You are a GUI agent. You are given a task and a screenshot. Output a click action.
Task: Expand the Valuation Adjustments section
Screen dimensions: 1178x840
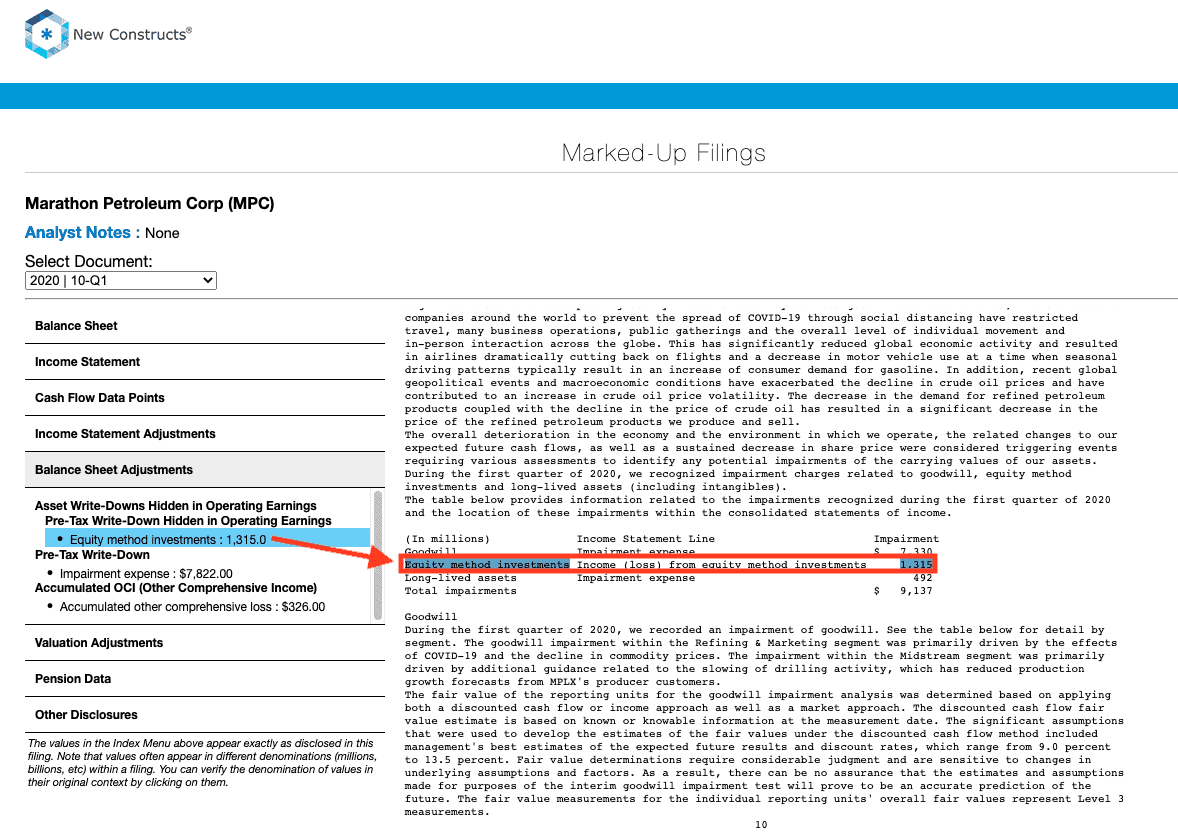[x=205, y=643]
